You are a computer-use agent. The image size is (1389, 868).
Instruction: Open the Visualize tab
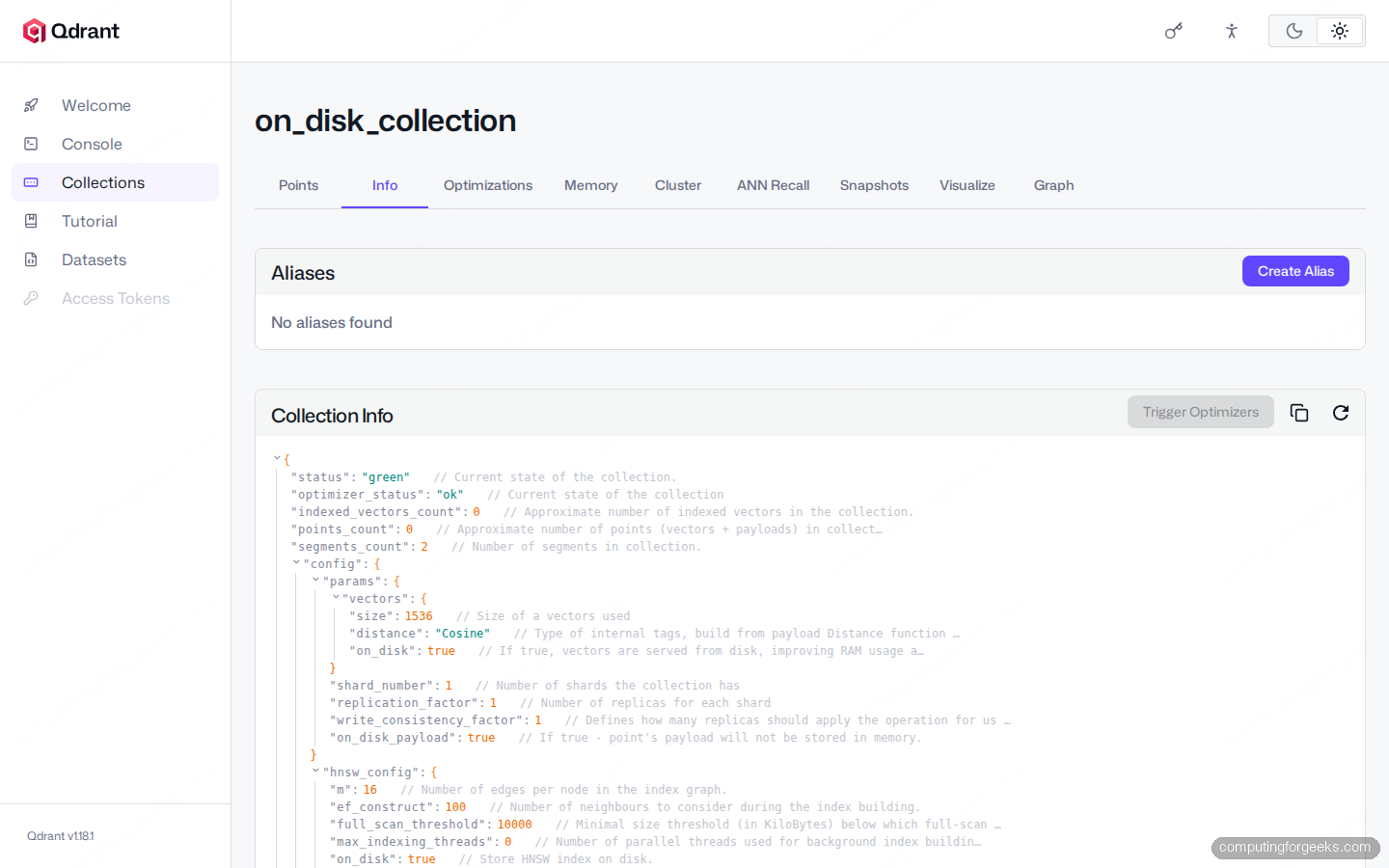(x=967, y=185)
